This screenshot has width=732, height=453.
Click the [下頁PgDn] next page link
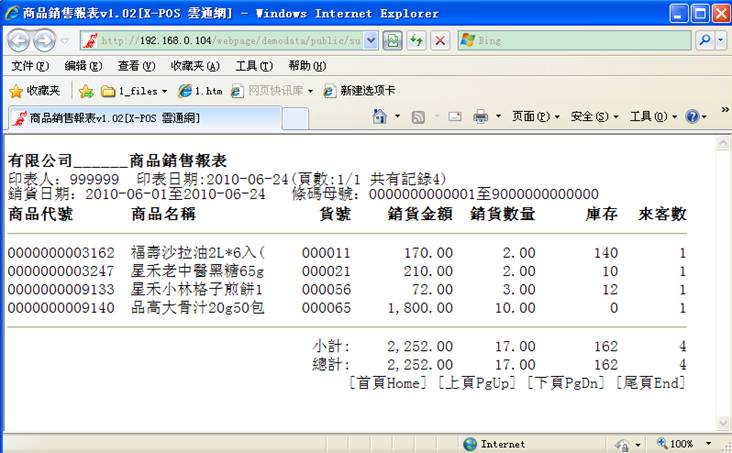click(x=566, y=383)
